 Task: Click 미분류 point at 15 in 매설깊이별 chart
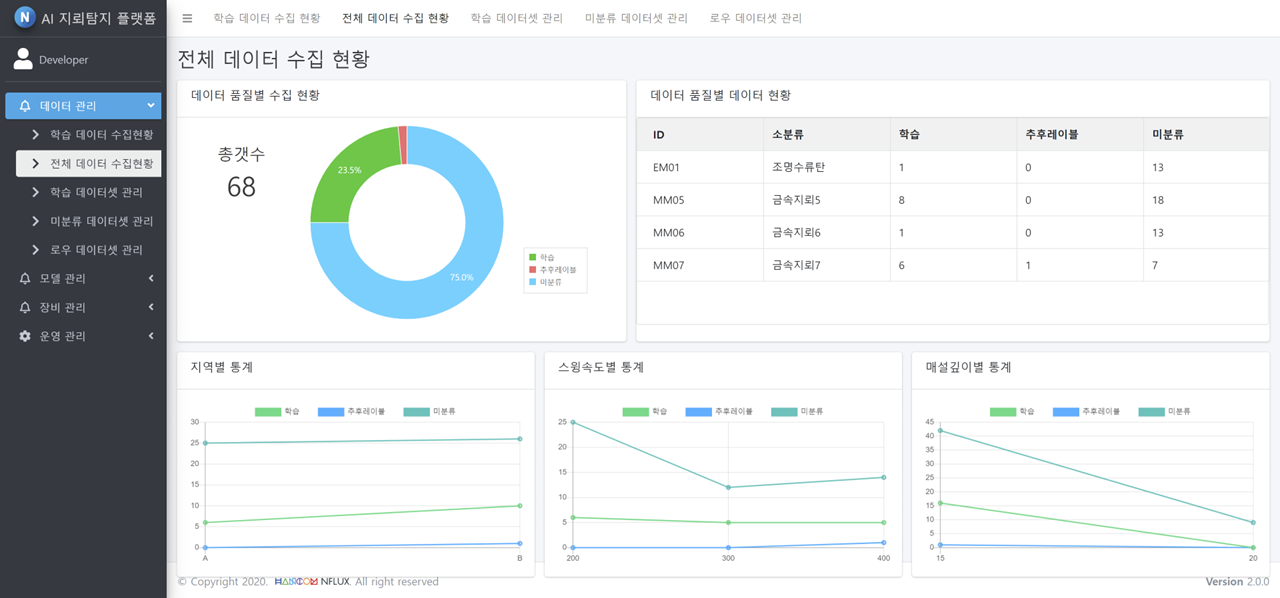pos(940,431)
